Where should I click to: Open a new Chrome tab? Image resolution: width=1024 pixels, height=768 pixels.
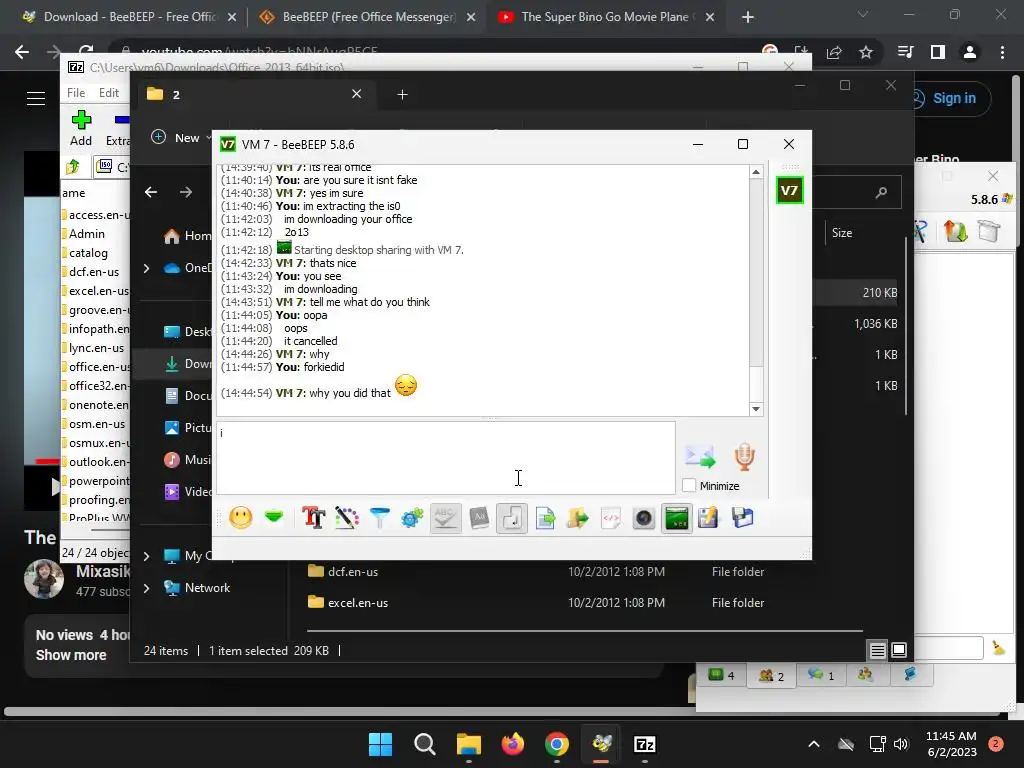pyautogui.click(x=748, y=17)
